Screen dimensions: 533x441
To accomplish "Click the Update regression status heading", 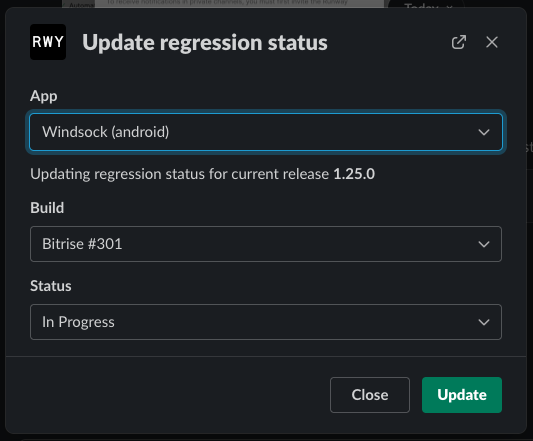I will tap(205, 43).
